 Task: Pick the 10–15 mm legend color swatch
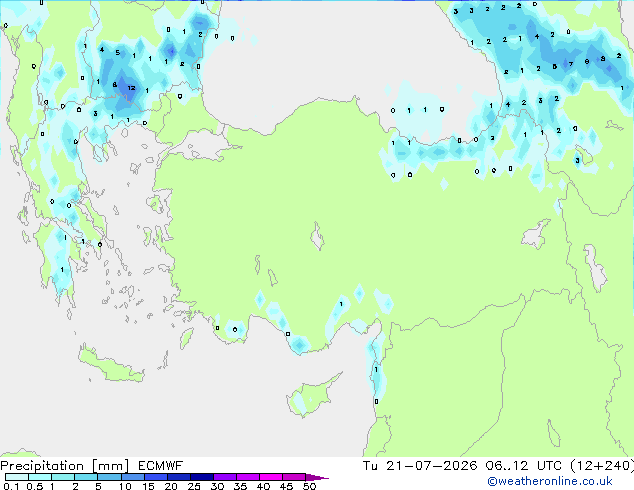tap(133, 477)
